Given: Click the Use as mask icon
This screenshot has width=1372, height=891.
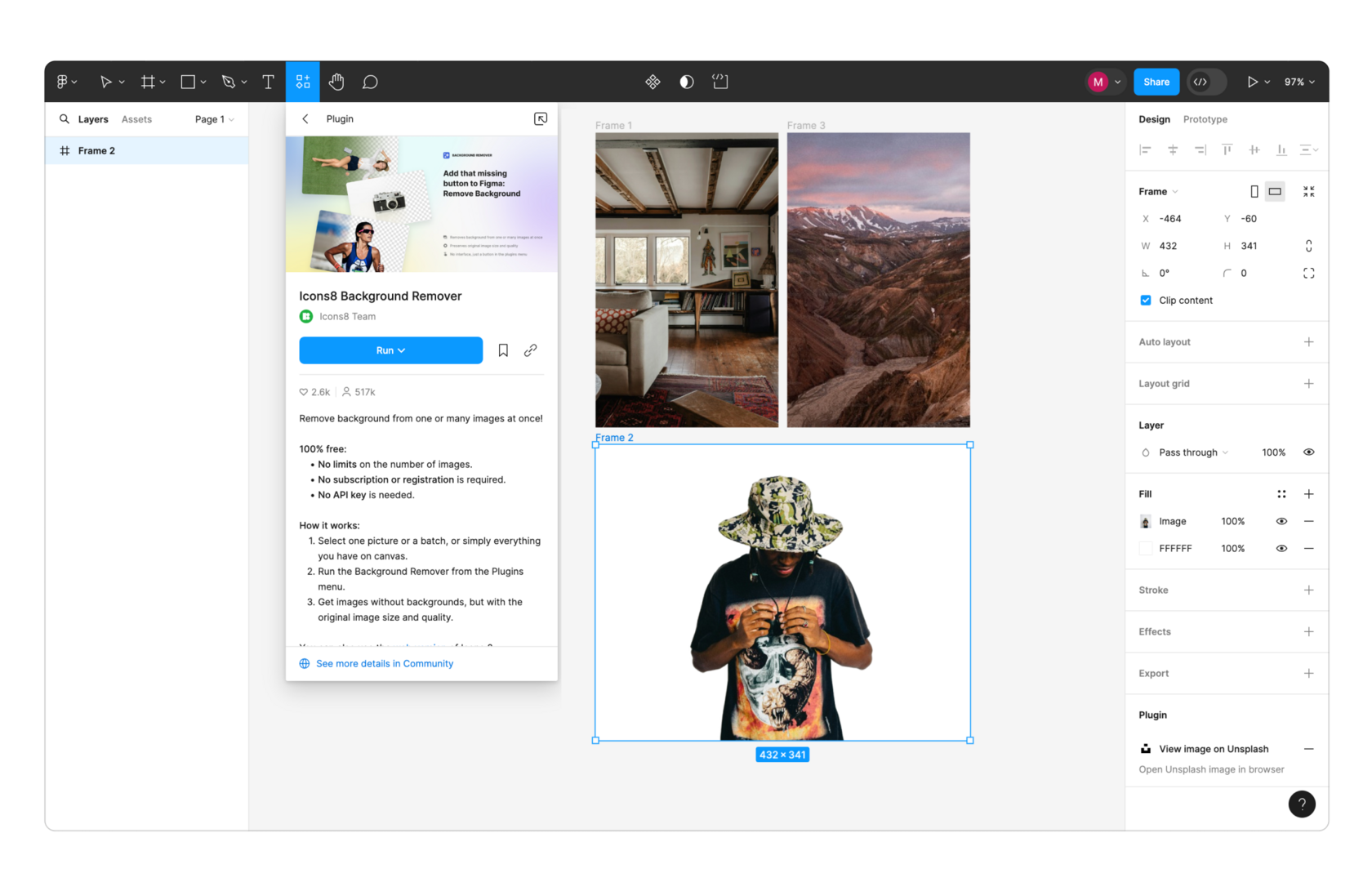Looking at the screenshot, I should (687, 82).
